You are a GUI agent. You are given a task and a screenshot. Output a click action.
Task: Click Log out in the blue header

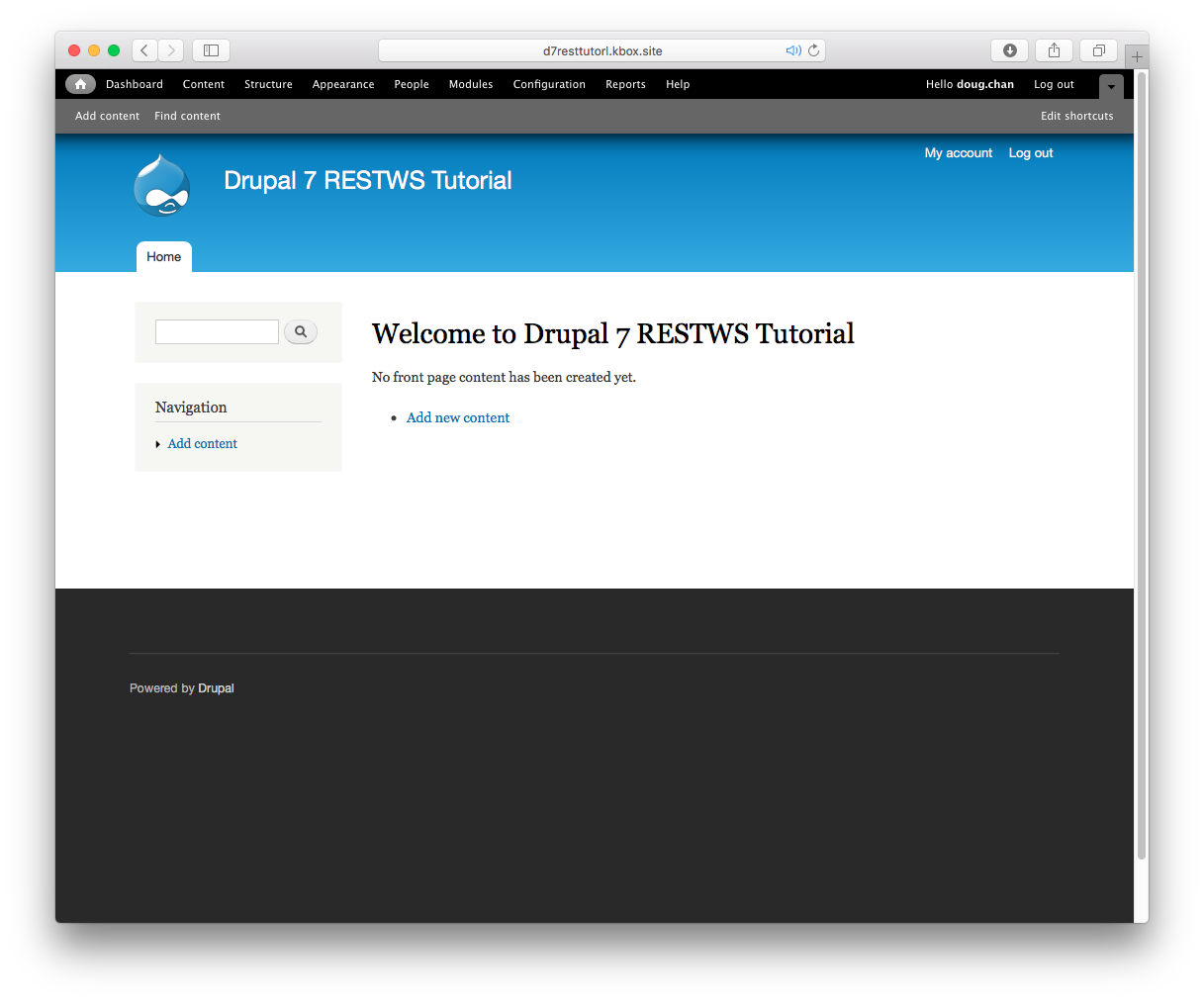coord(1031,152)
